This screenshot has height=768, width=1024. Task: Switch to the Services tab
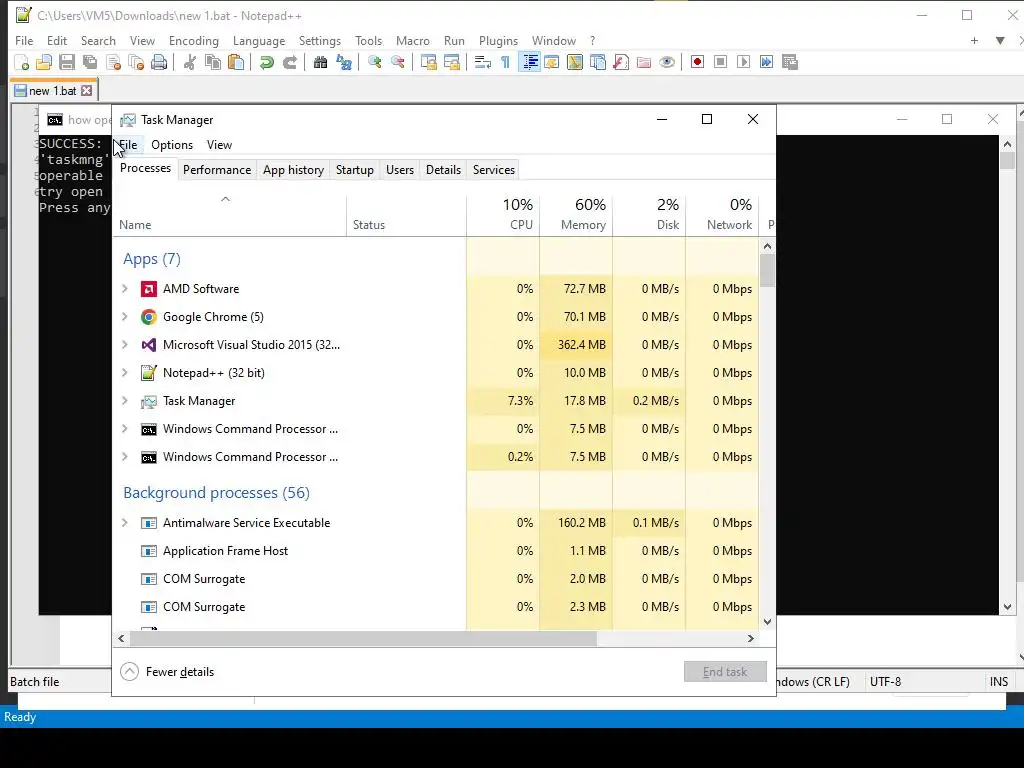[494, 170]
